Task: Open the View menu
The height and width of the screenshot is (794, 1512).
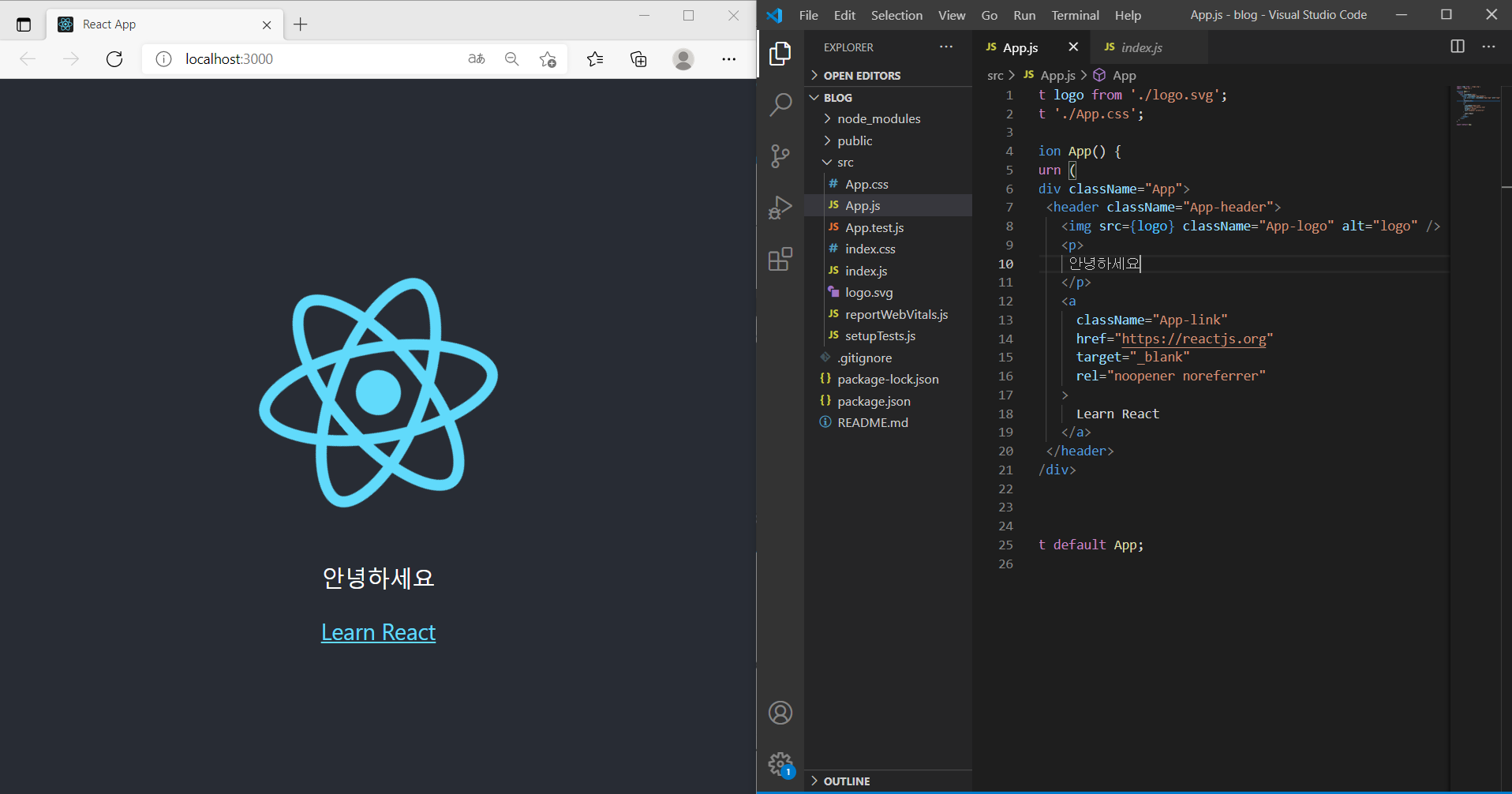Action: click(x=952, y=15)
